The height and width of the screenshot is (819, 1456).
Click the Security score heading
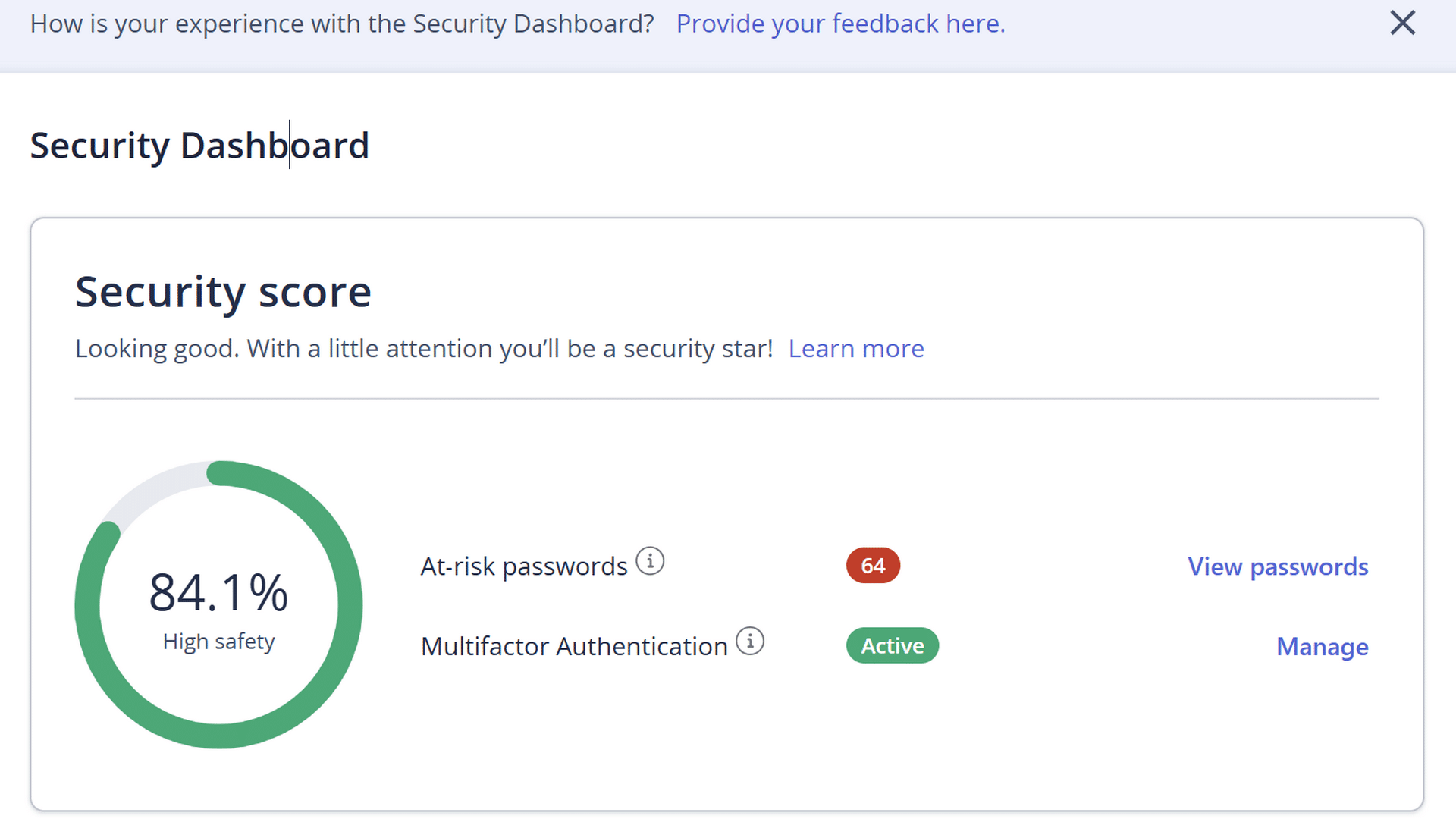[223, 292]
